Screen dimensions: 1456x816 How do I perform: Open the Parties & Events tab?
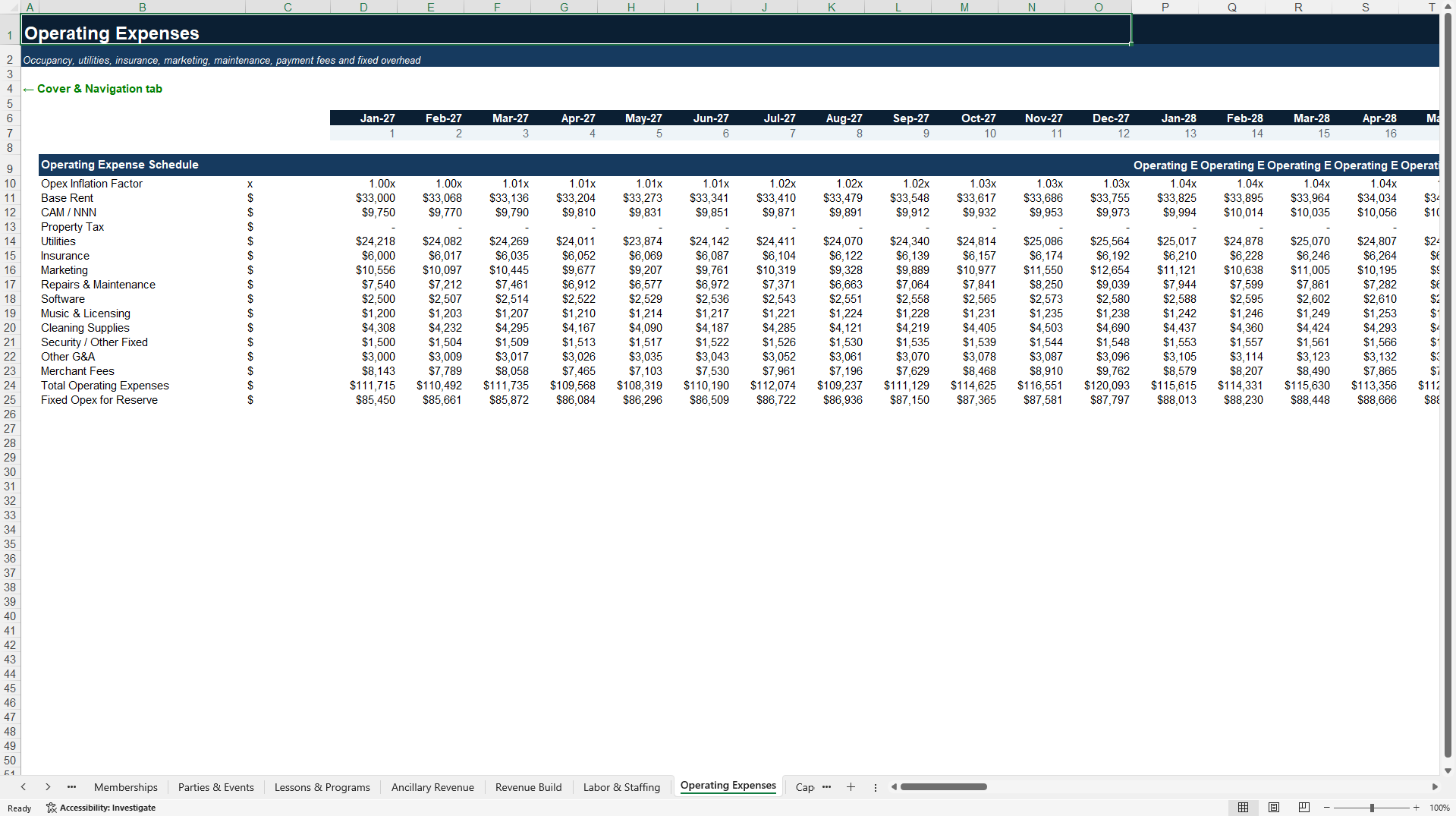[x=216, y=787]
